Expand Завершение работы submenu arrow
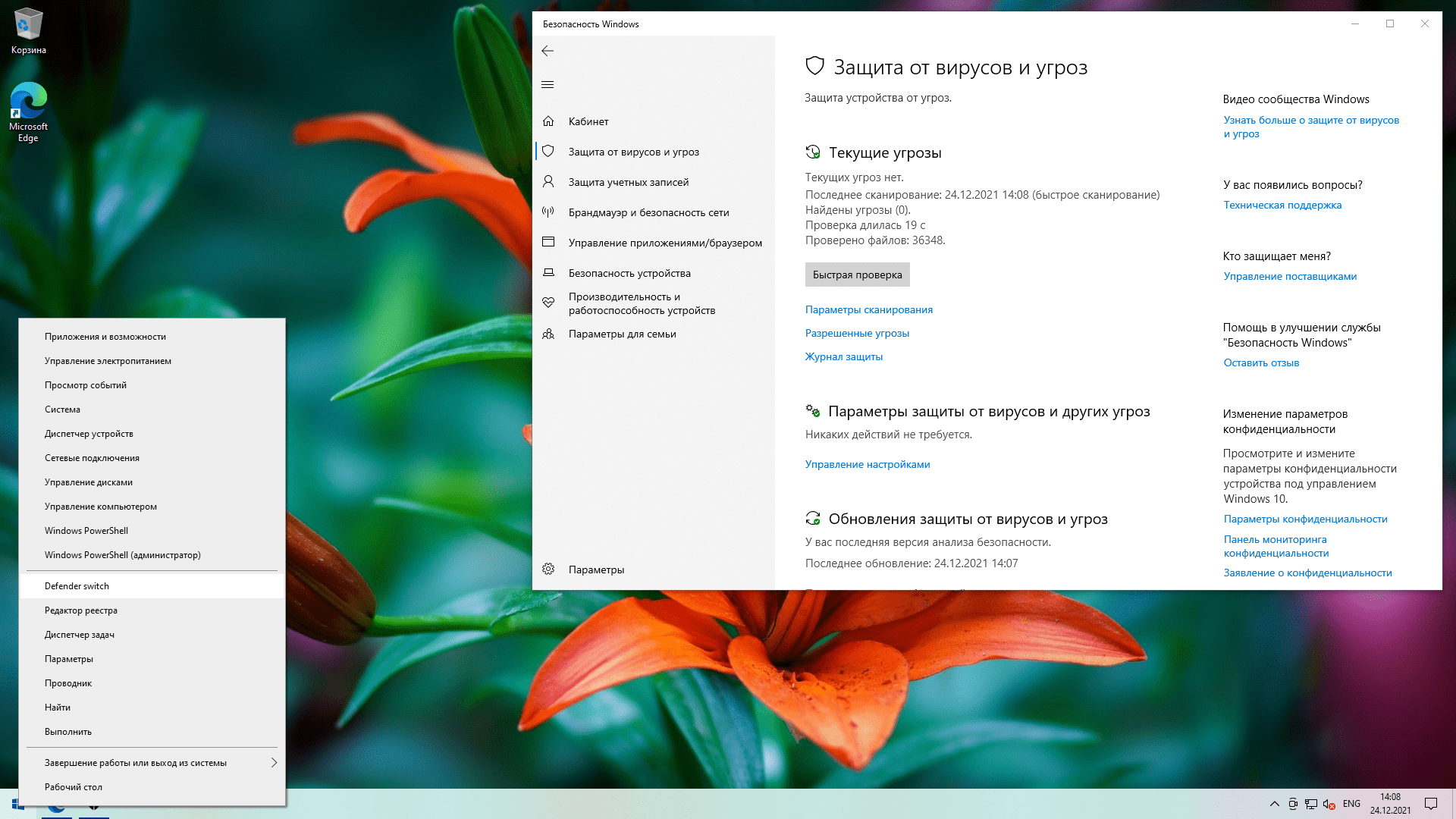1456x819 pixels. point(274,763)
